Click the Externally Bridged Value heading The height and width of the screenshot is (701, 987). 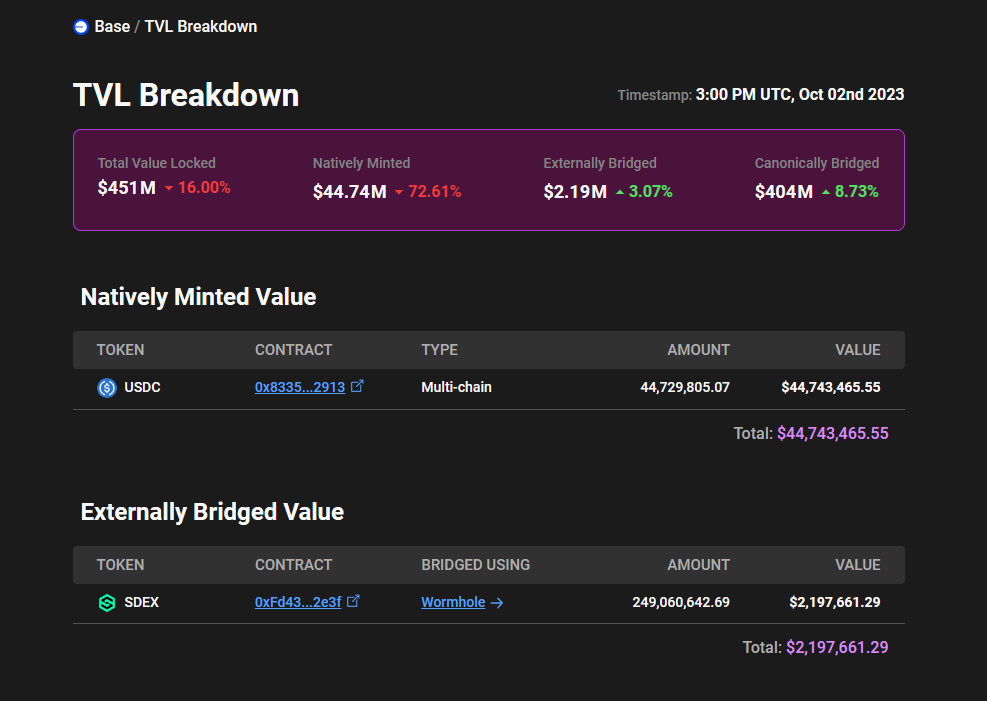pos(212,512)
